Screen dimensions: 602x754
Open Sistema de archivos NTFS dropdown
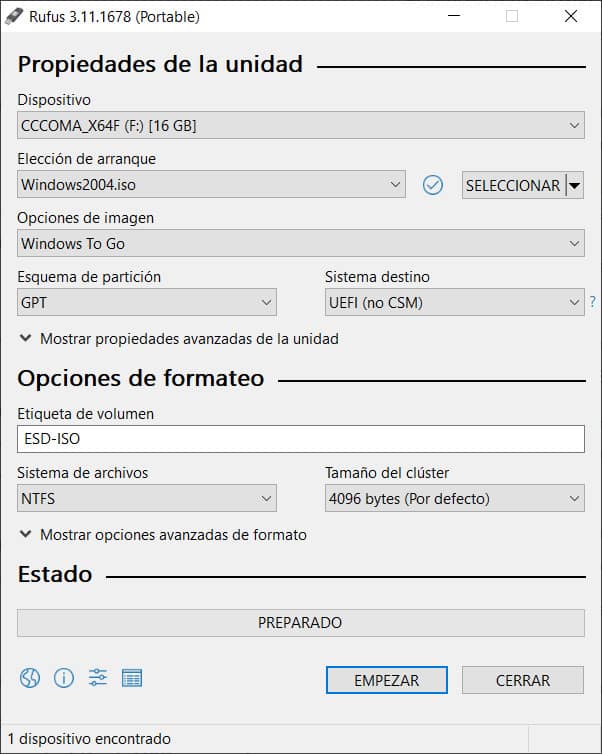point(147,498)
